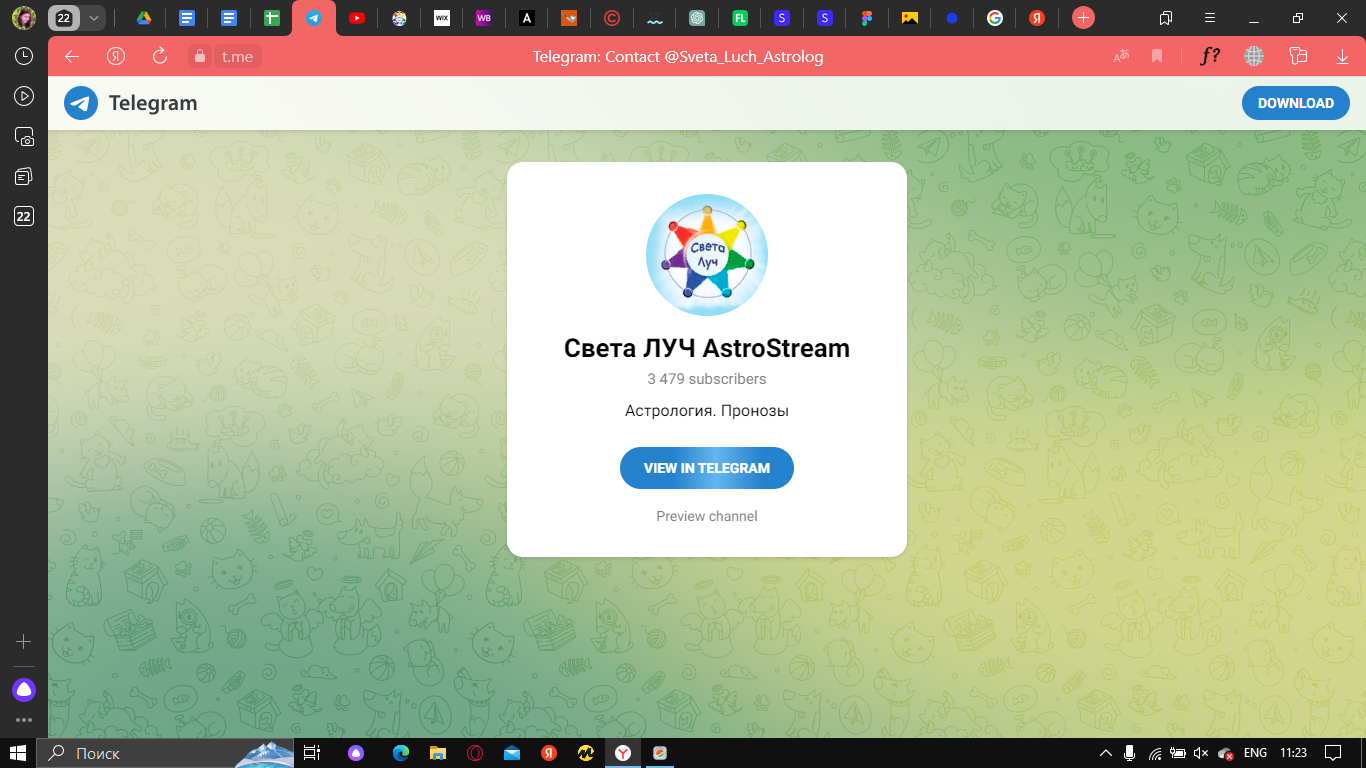The image size is (1366, 768).
Task: Open the browser hamburger menu
Action: [x=1210, y=18]
